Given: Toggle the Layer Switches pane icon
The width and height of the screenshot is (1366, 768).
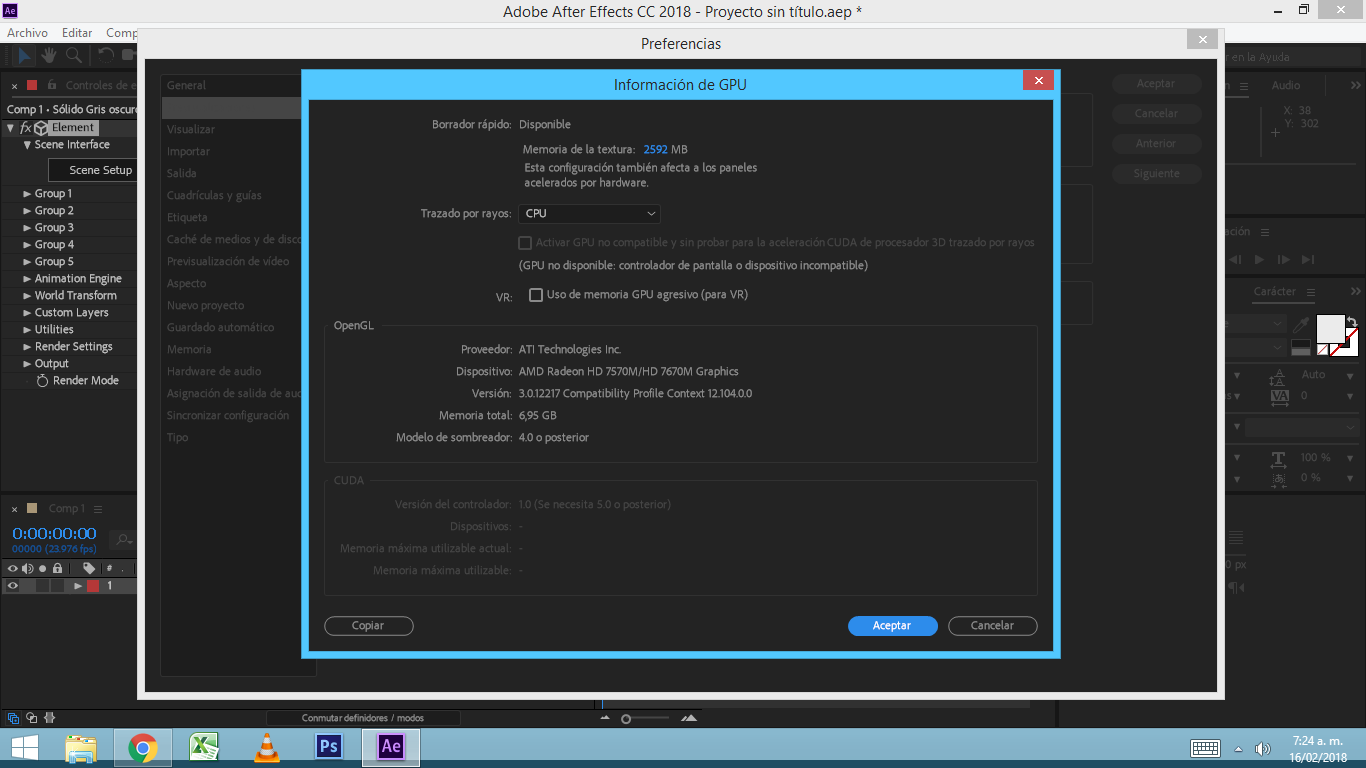Looking at the screenshot, I should 13,718.
